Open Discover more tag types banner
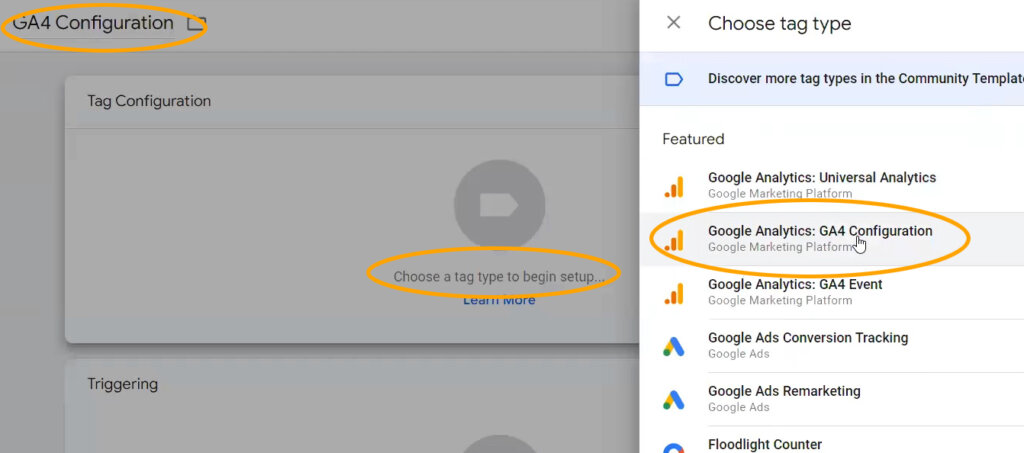Viewport: 1024px width, 453px height. [x=831, y=79]
